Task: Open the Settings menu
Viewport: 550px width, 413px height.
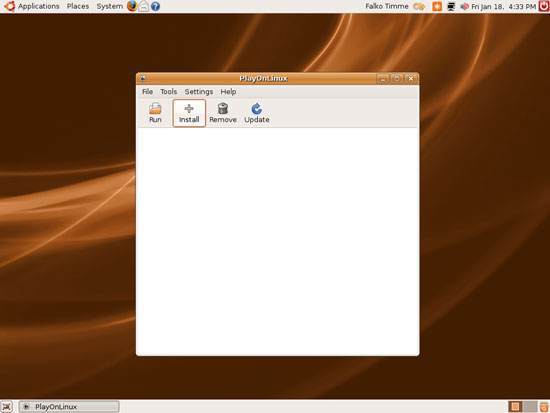Action: tap(199, 92)
